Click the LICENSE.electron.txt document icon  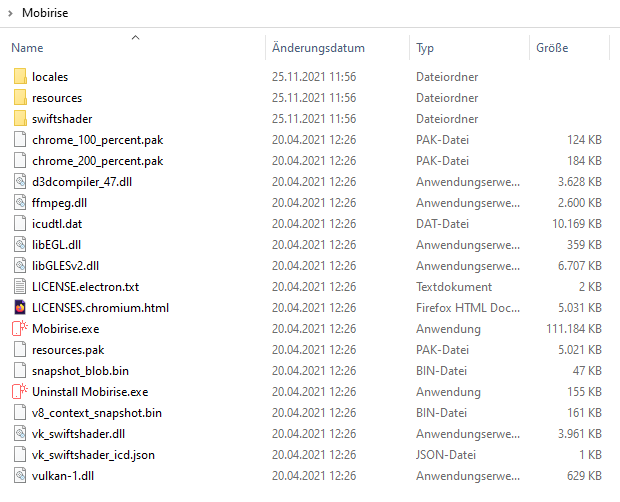coord(20,286)
